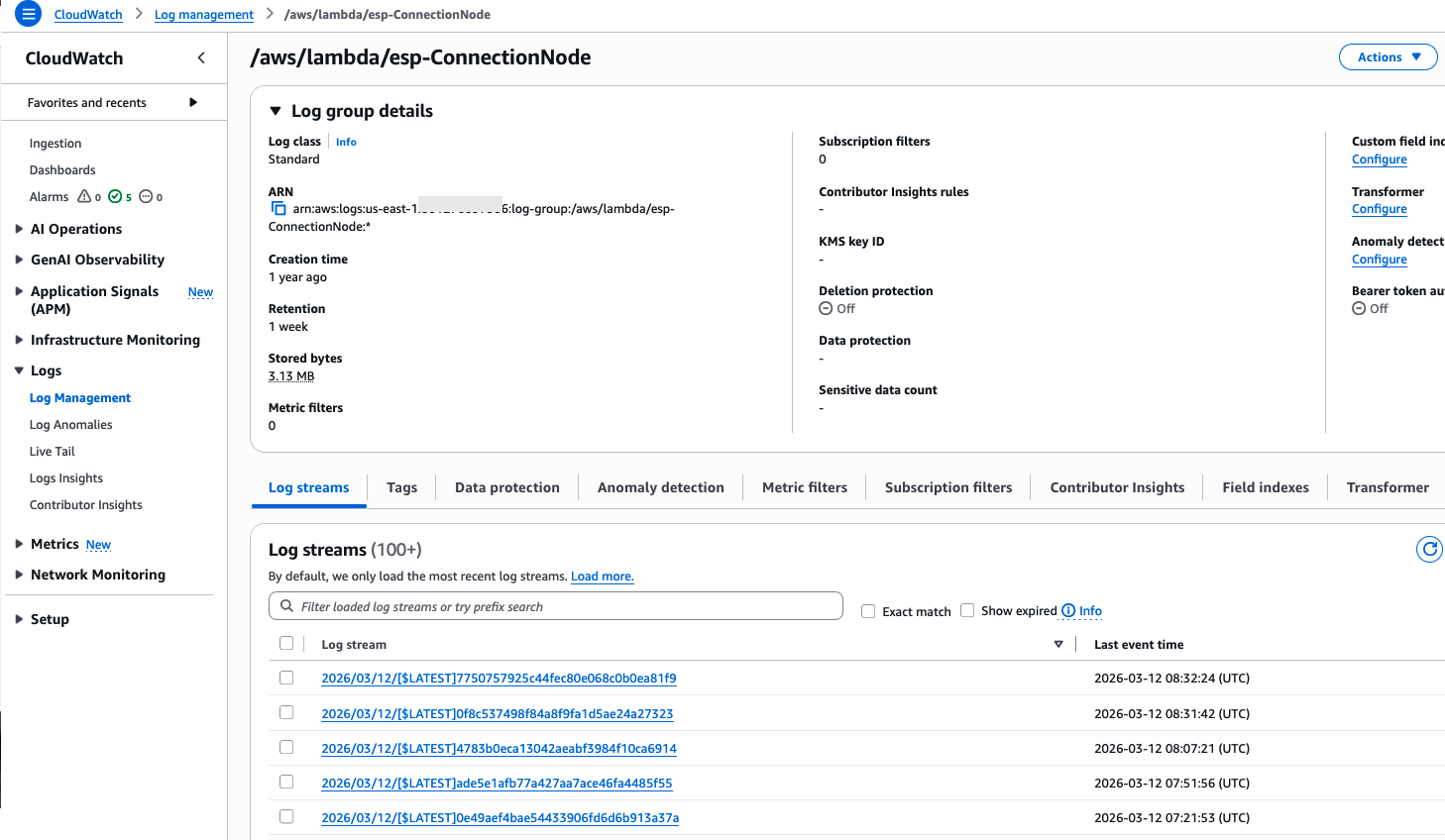This screenshot has width=1445, height=840.
Task: Collapse the CloudWatch side panel chevron
Action: [201, 57]
